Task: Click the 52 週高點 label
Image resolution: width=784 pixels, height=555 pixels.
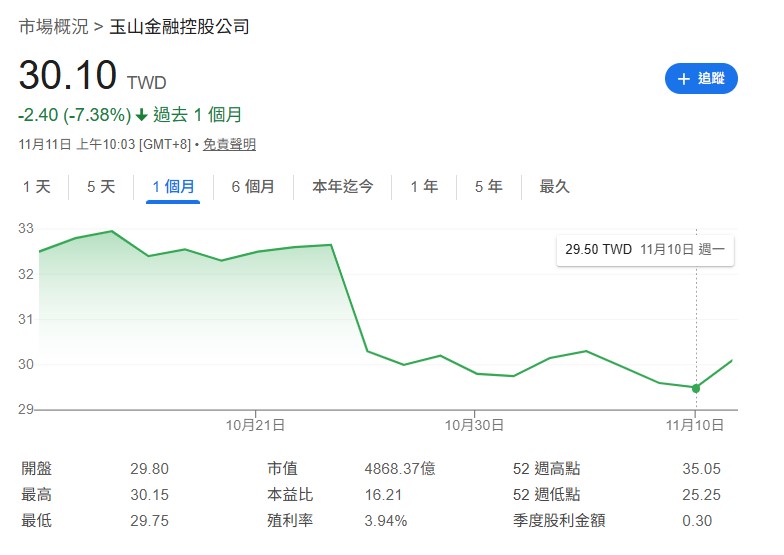Action: (546, 469)
